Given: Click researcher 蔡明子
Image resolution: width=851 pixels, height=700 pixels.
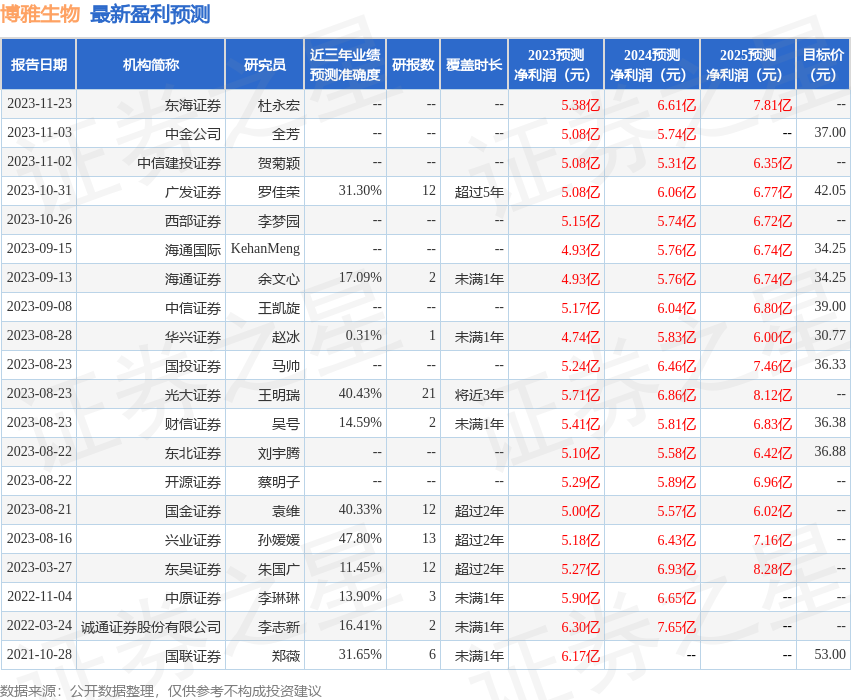Looking at the screenshot, I should tap(278, 482).
